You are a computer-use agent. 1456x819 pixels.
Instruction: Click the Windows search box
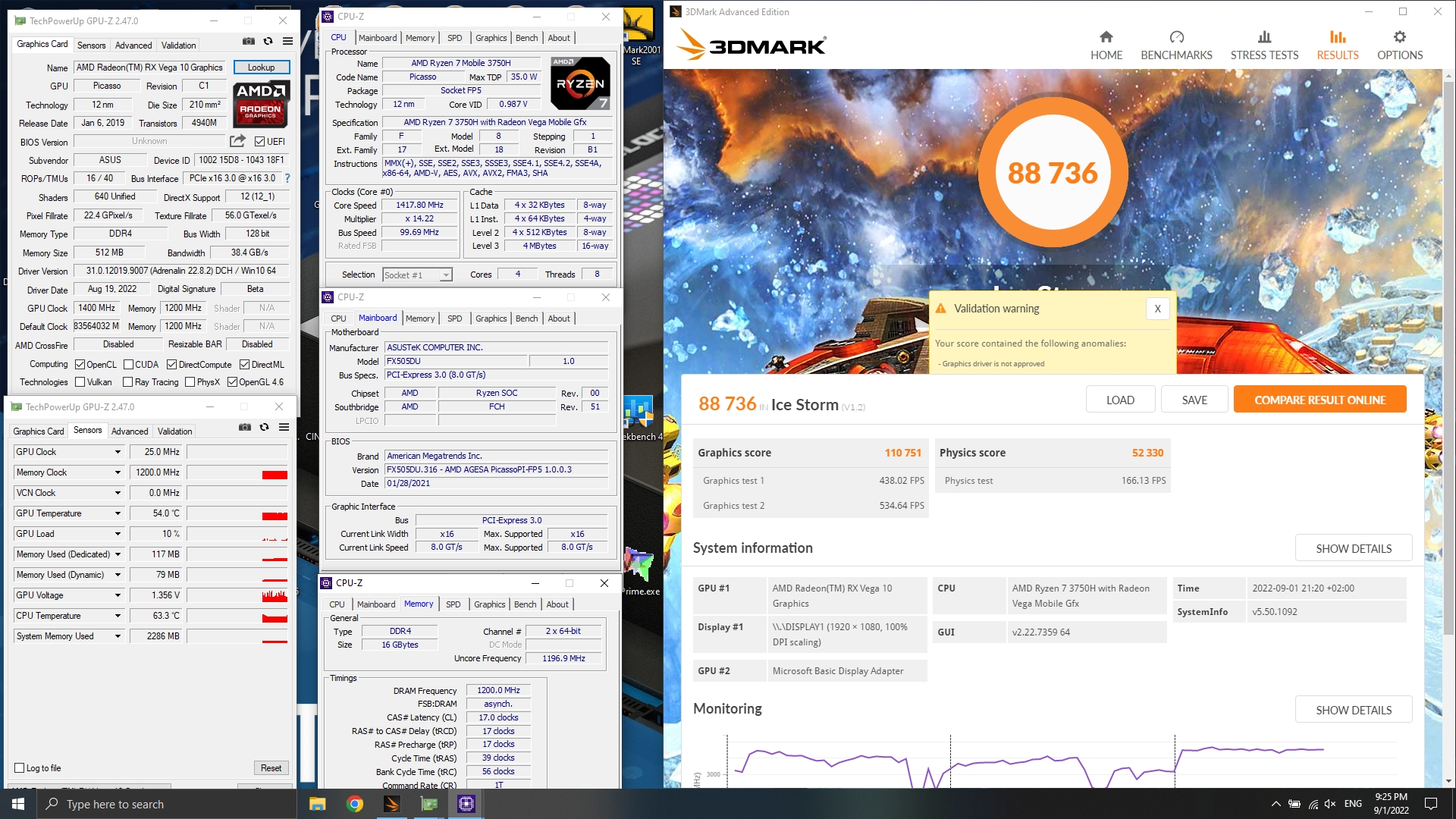tap(167, 804)
